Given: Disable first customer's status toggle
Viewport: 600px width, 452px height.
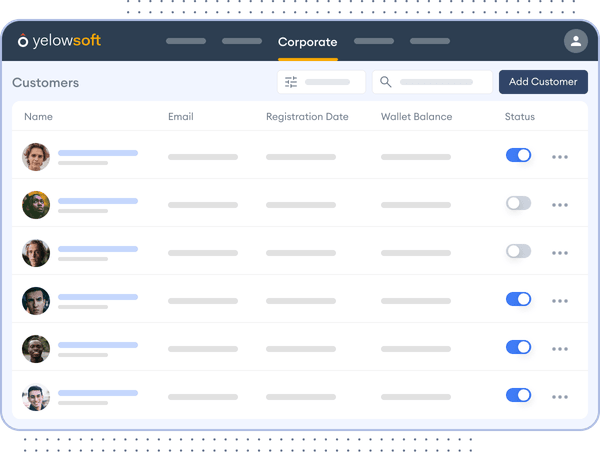Looking at the screenshot, I should 518,155.
